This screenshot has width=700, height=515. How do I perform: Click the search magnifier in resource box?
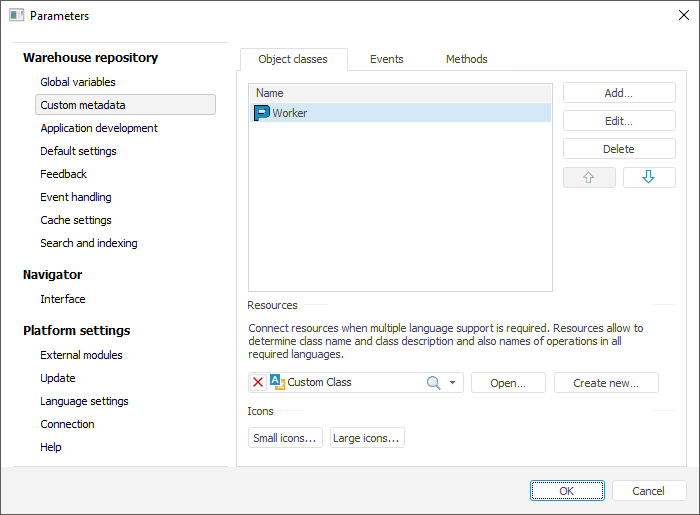point(433,382)
